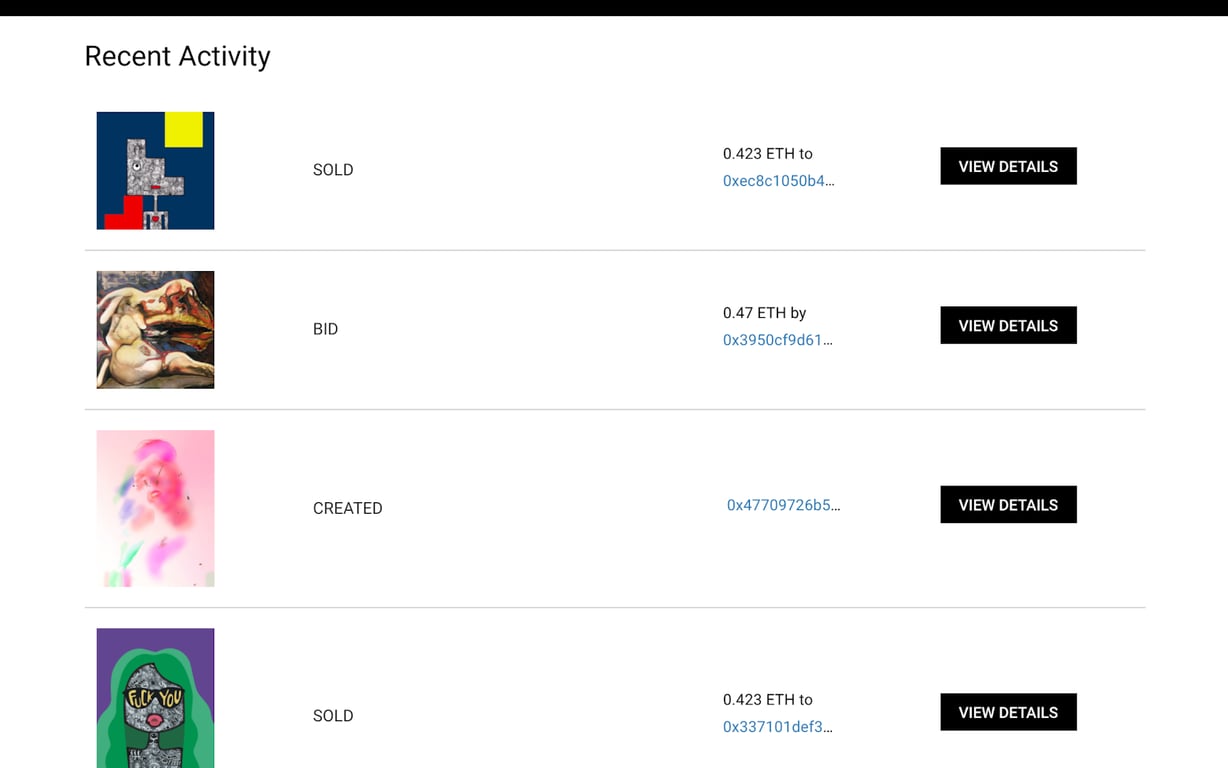Image resolution: width=1228 pixels, height=768 pixels.
Task: Open the blue and yellow abstract artwork thumbnail
Action: click(x=155, y=170)
